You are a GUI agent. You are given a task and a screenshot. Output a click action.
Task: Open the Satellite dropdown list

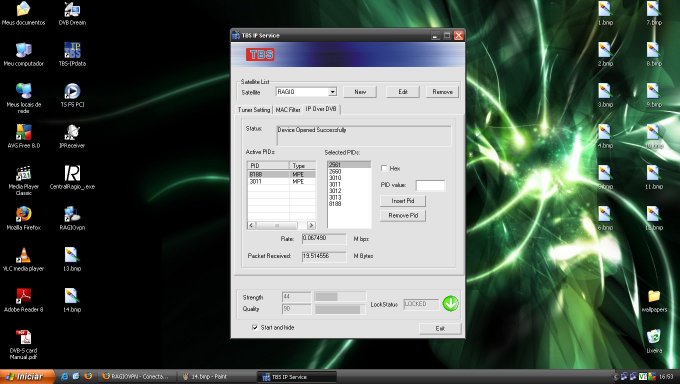tap(332, 92)
